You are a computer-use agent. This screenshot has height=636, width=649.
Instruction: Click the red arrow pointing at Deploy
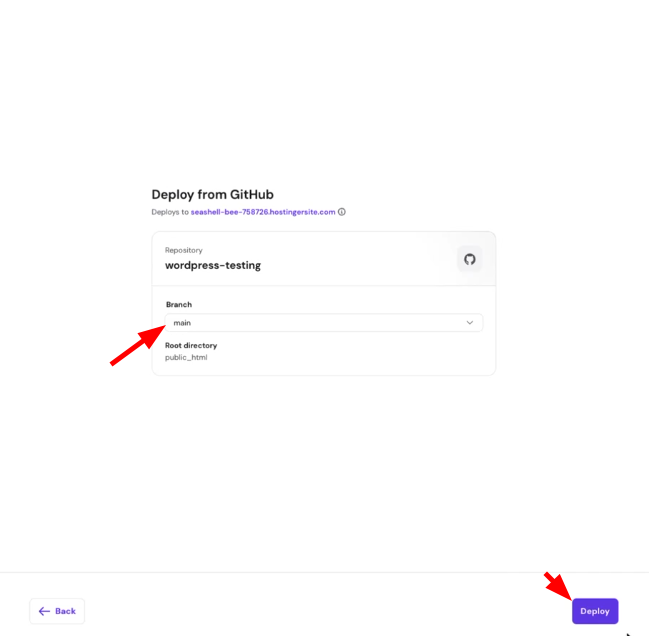[558, 586]
